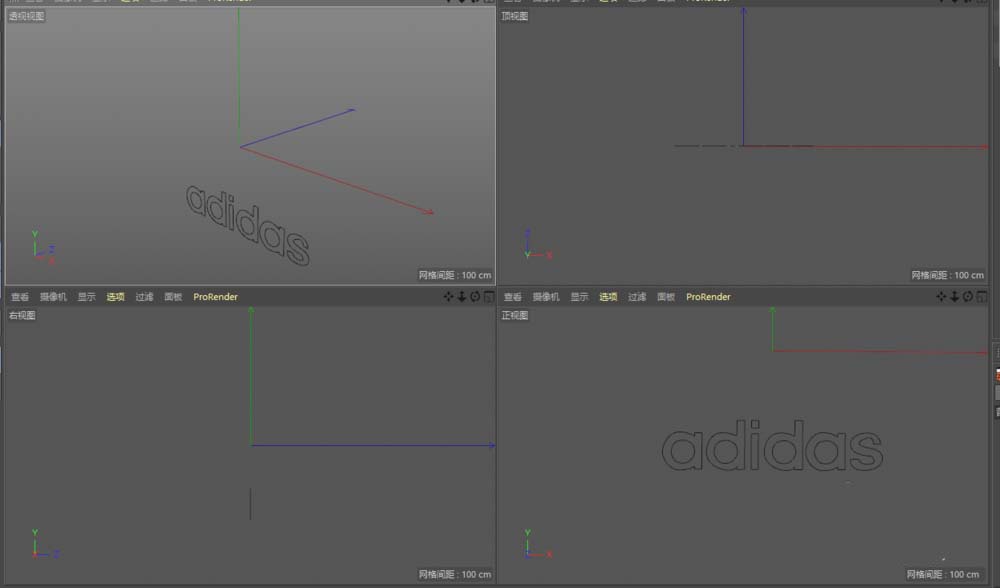Toggle maximize on the right view (右视图) panel

pyautogui.click(x=487, y=297)
